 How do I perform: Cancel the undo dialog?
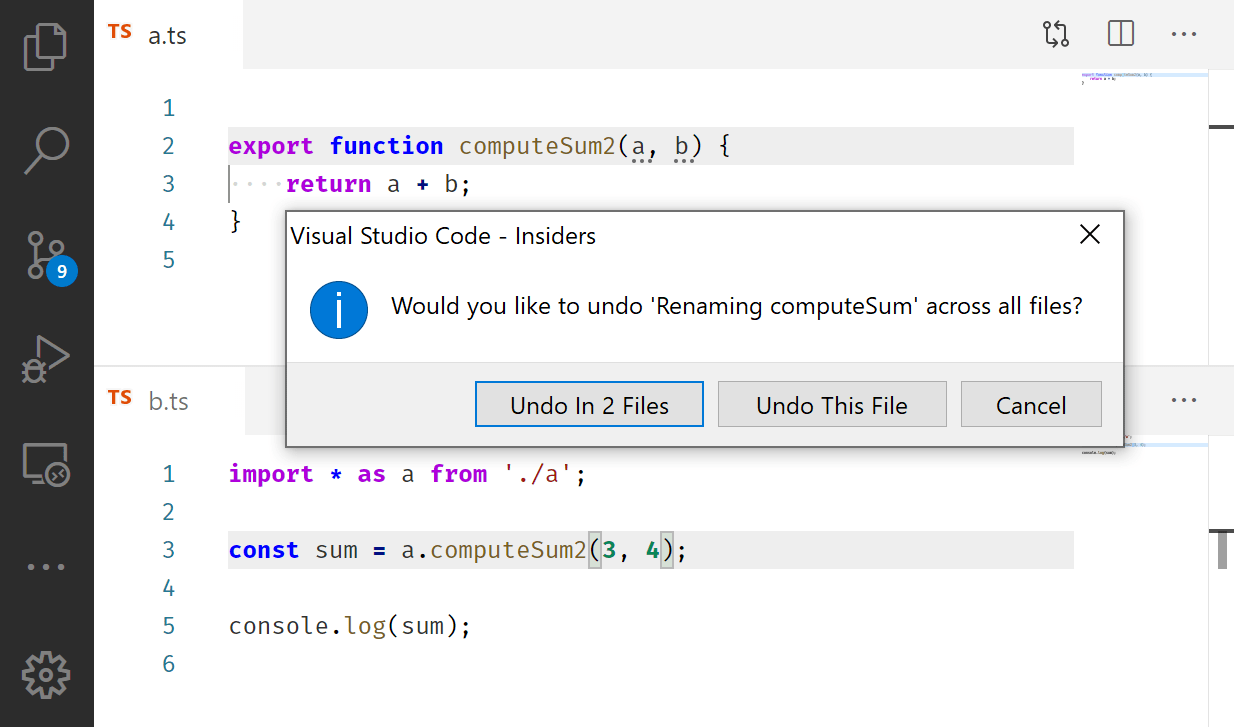pos(1030,405)
